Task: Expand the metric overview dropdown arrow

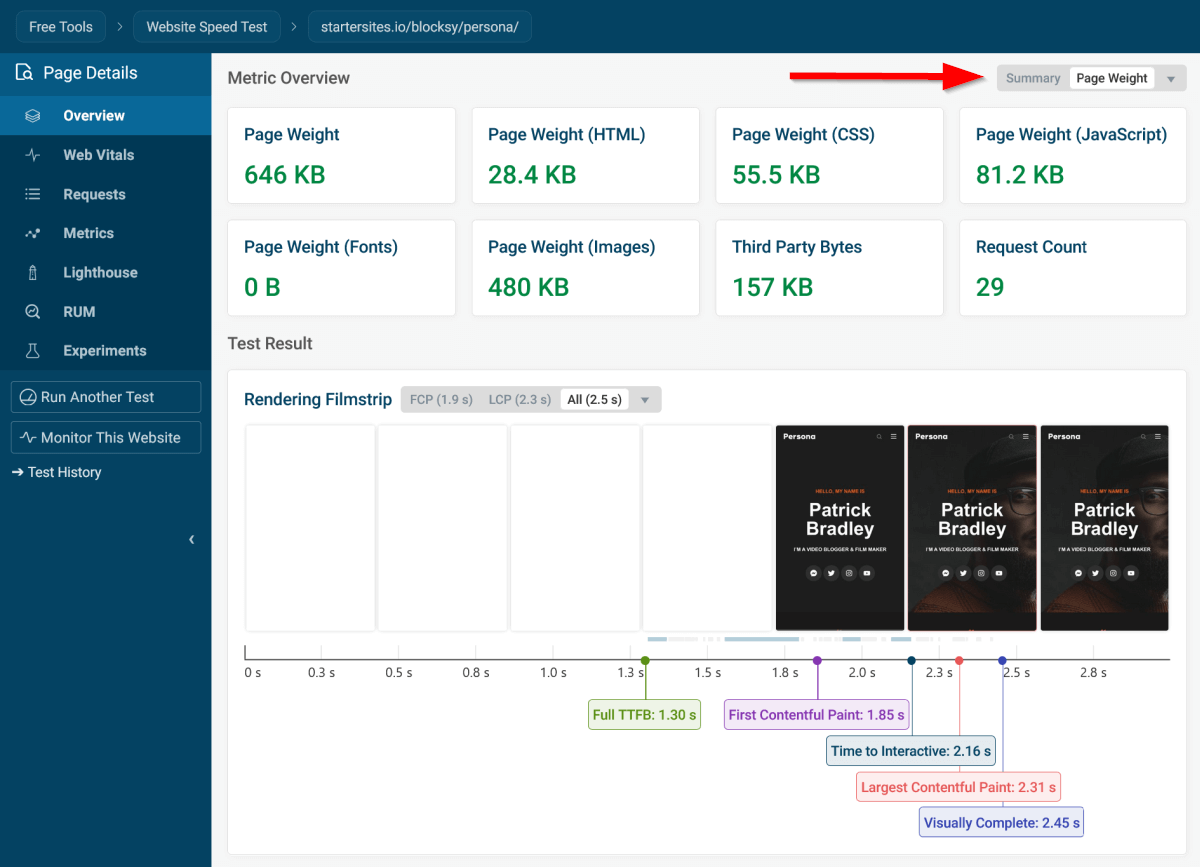Action: 1171,79
